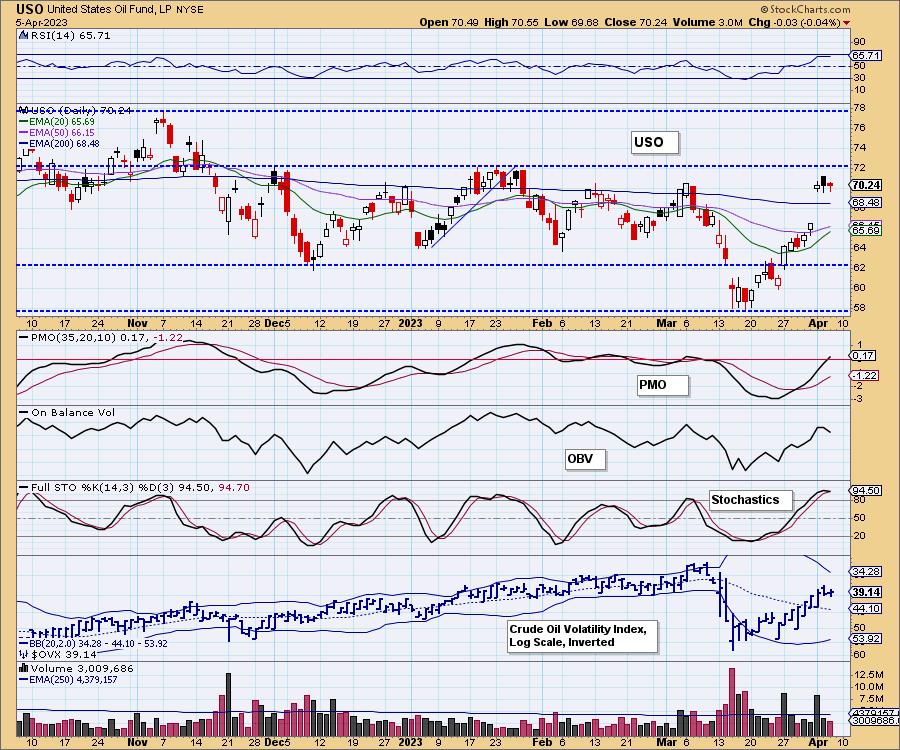Click the OBV annotation box
This screenshot has height=750, width=900.
585,459
